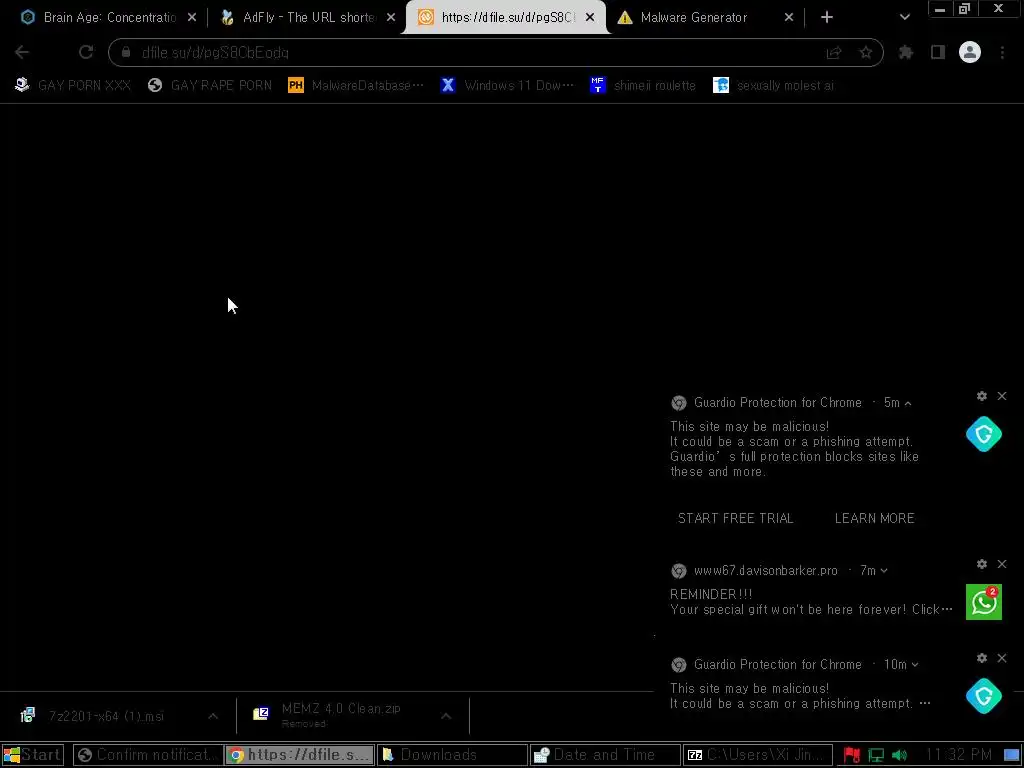Open settings of the davisonbarker.pro notification
Viewport: 1024px width, 768px height.
[982, 564]
